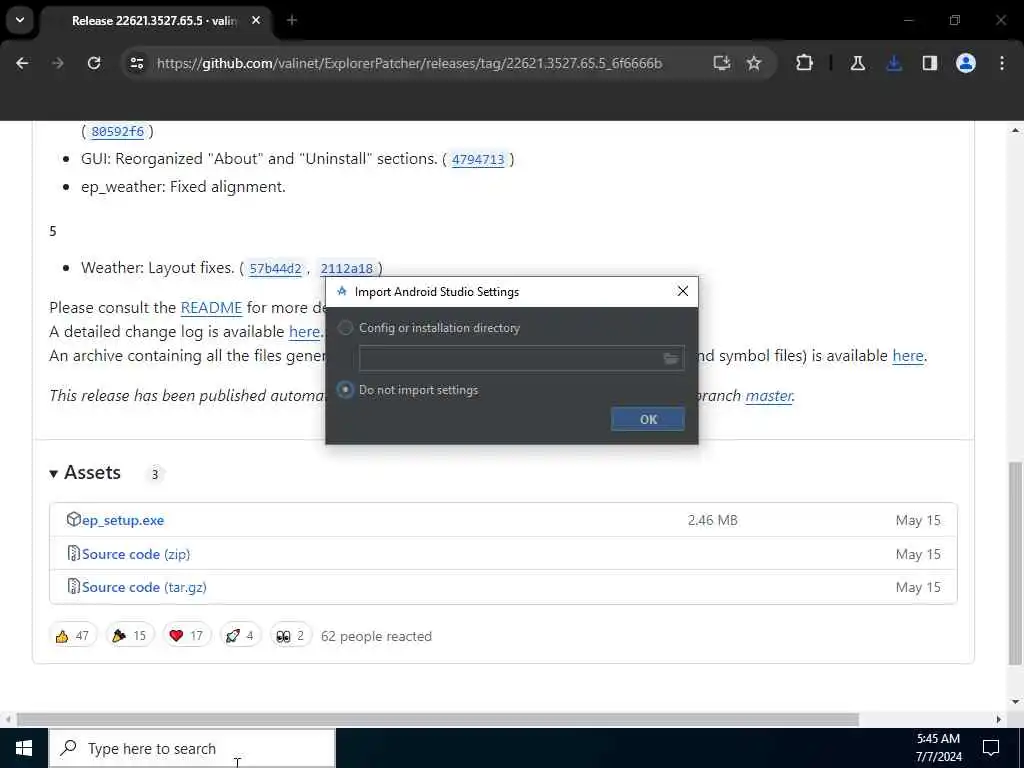Click the file icon for Source code (tar.gz)
The height and width of the screenshot is (768, 1024).
74,586
